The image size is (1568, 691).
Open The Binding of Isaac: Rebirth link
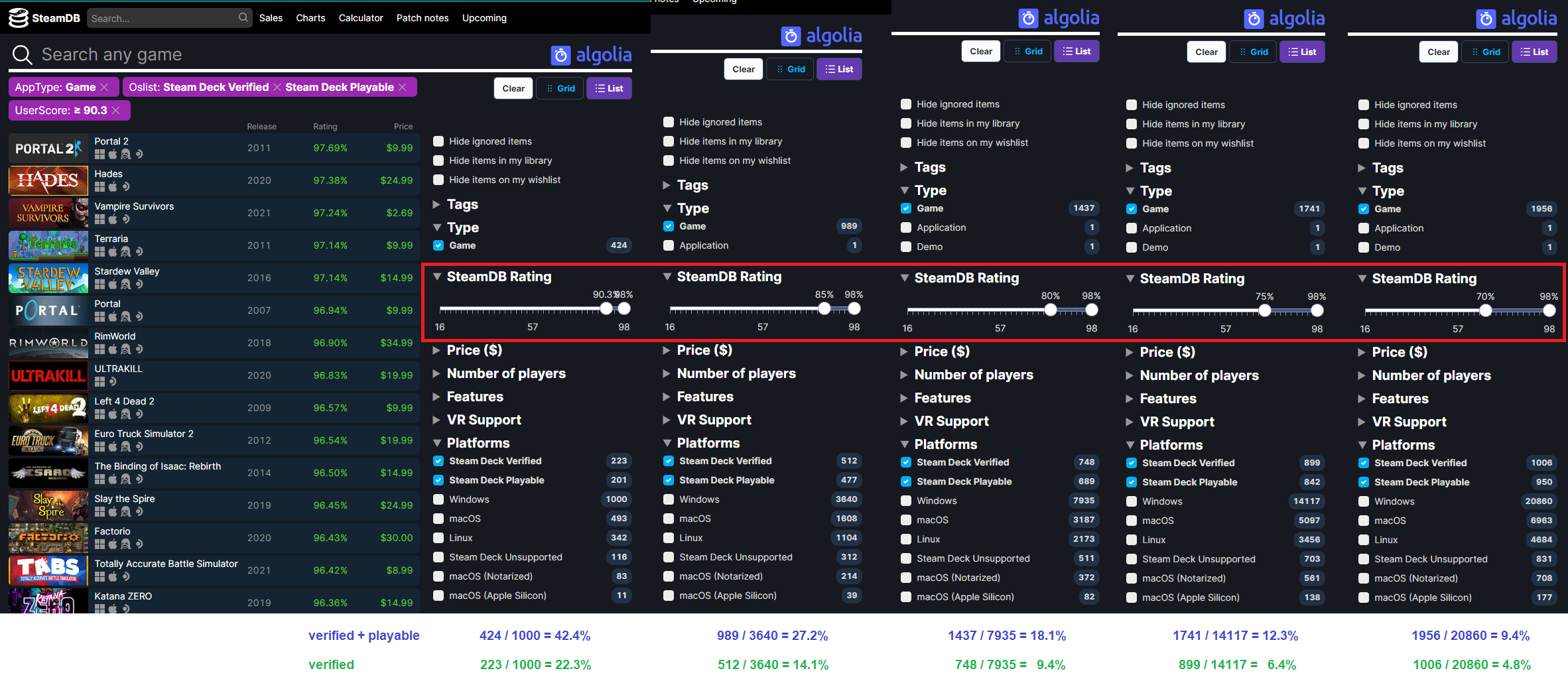pyautogui.click(x=158, y=466)
